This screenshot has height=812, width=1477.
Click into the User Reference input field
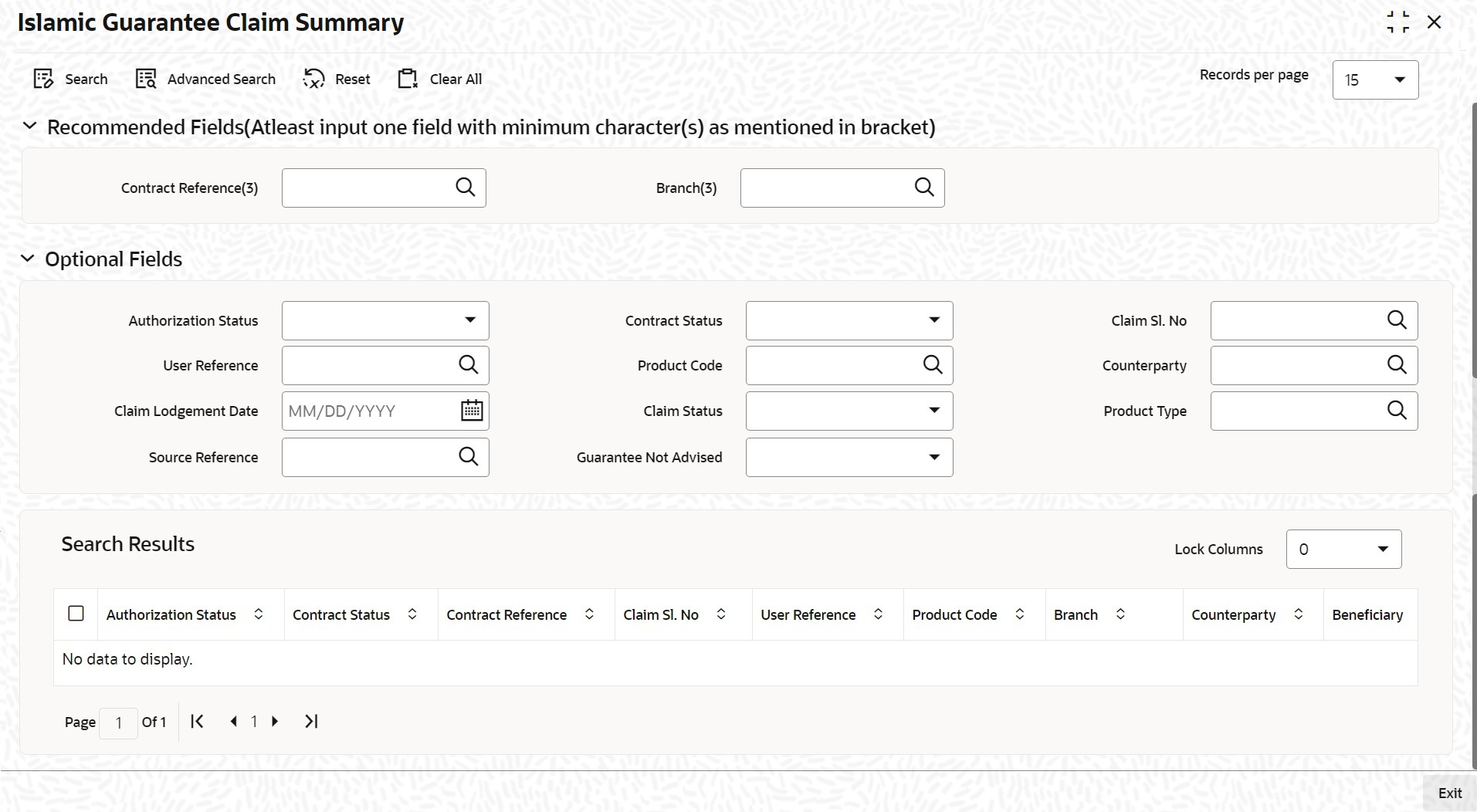point(369,365)
